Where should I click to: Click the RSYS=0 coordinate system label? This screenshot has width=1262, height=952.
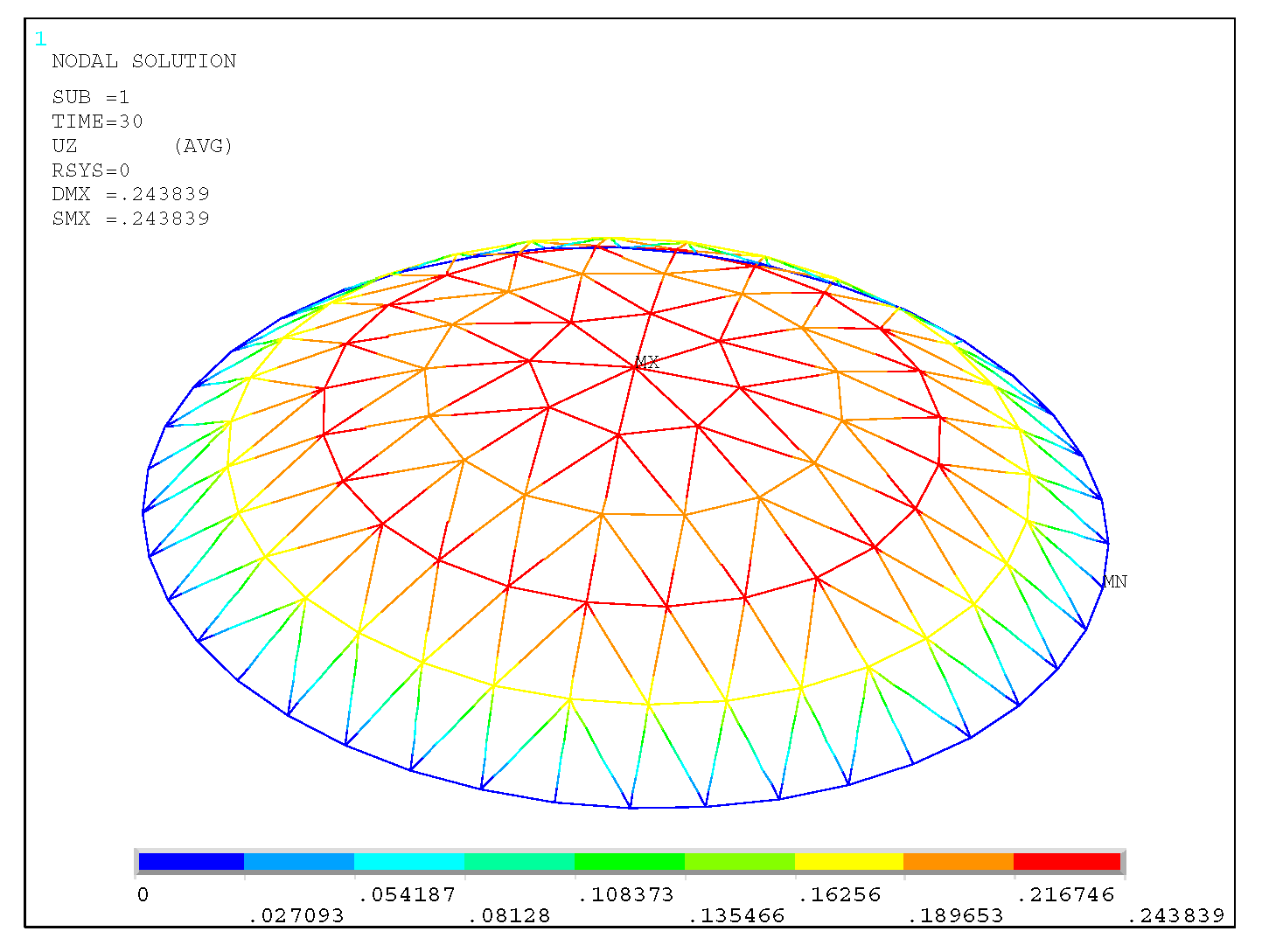90,170
